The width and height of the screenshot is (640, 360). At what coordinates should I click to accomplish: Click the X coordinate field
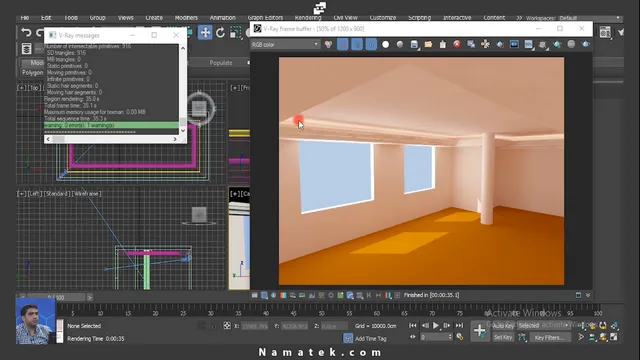click(254, 326)
